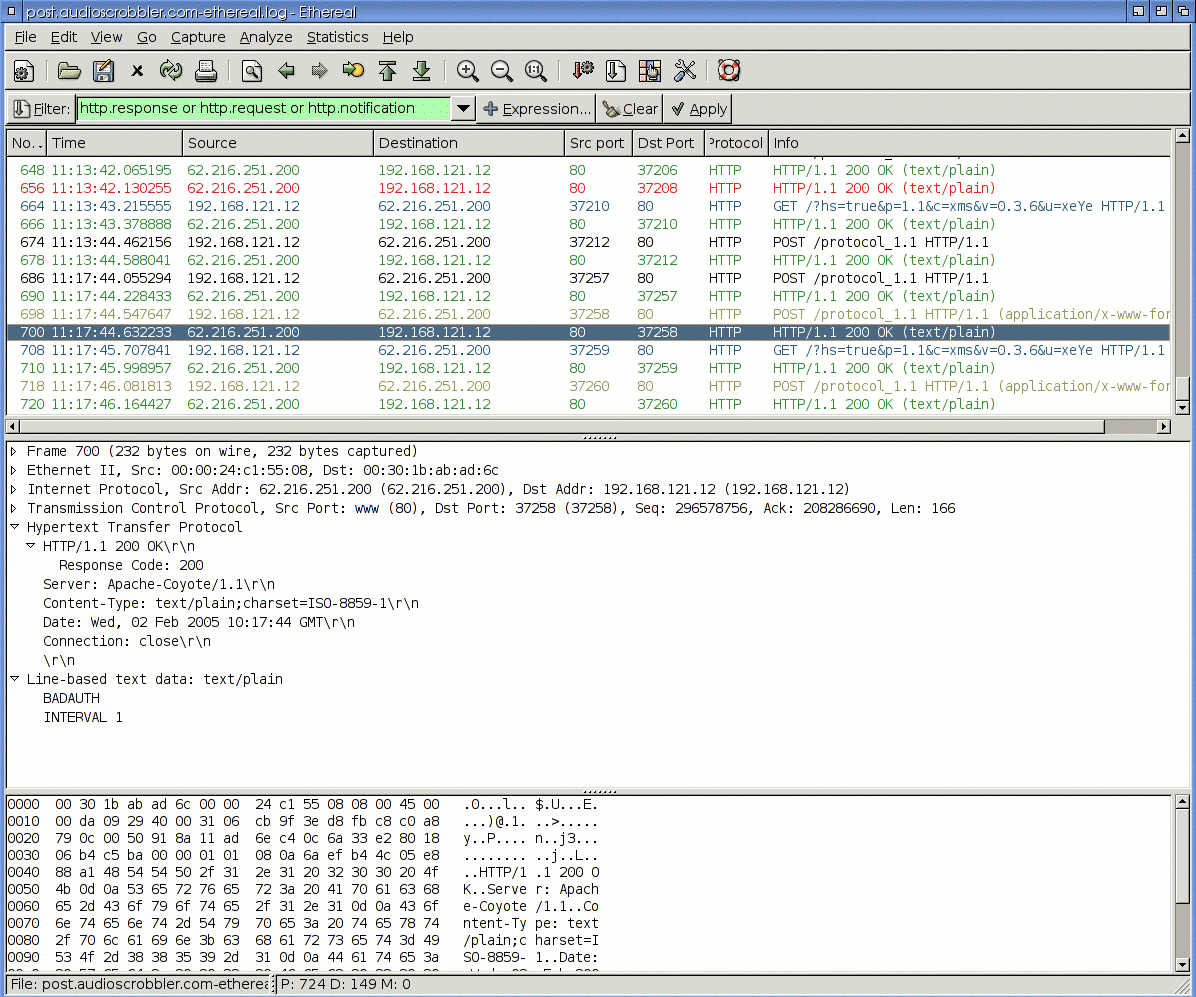Select the INTERVAL 1 text data line
Viewport: 1196px width, 997px height.
tap(83, 717)
